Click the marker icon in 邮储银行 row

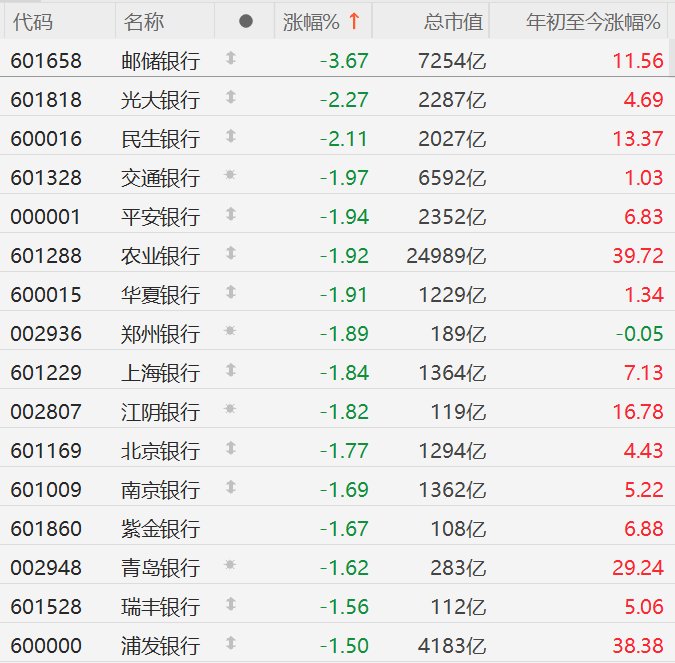point(231,58)
